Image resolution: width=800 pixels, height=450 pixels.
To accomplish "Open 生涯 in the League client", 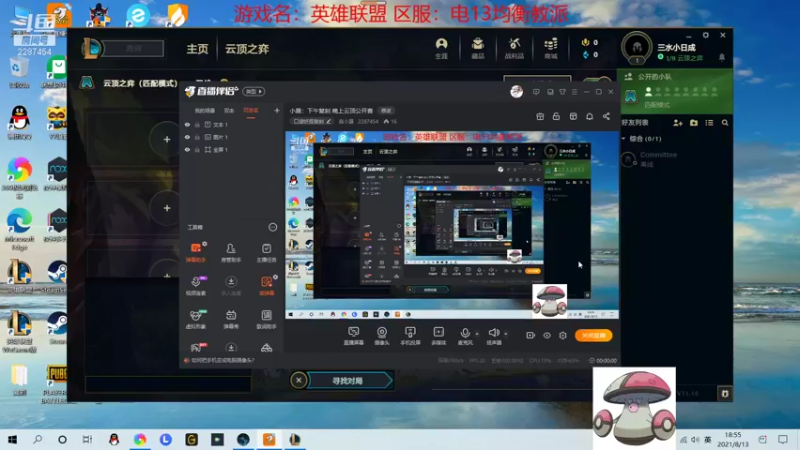I will (x=441, y=48).
